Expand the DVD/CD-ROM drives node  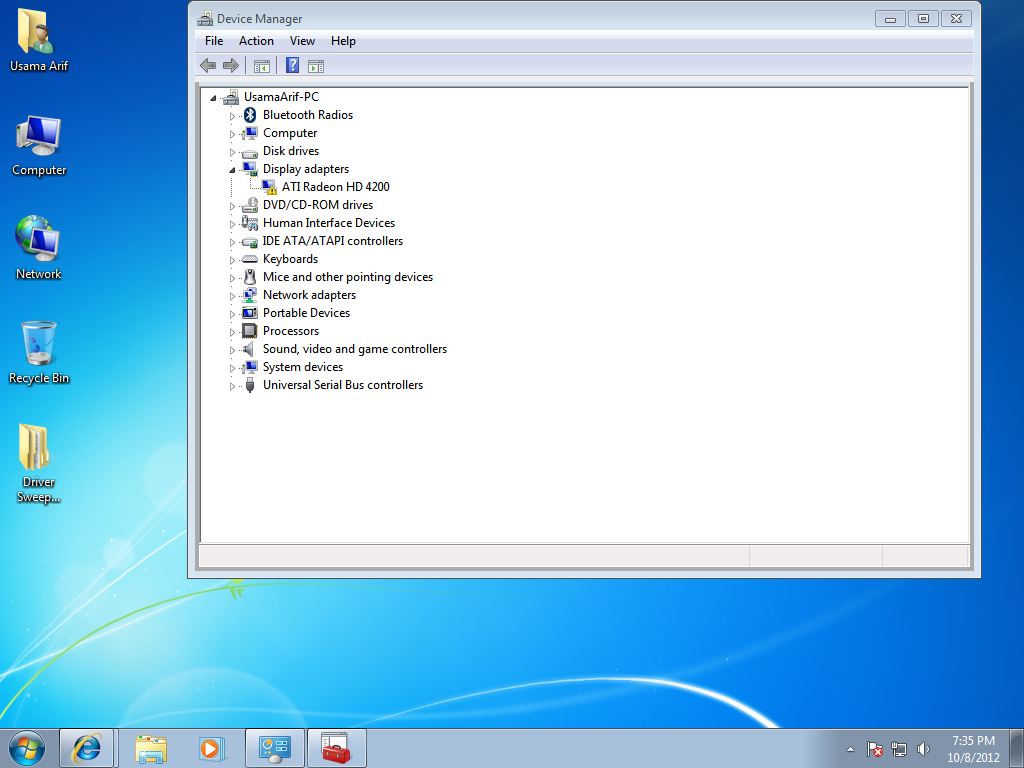(x=232, y=206)
